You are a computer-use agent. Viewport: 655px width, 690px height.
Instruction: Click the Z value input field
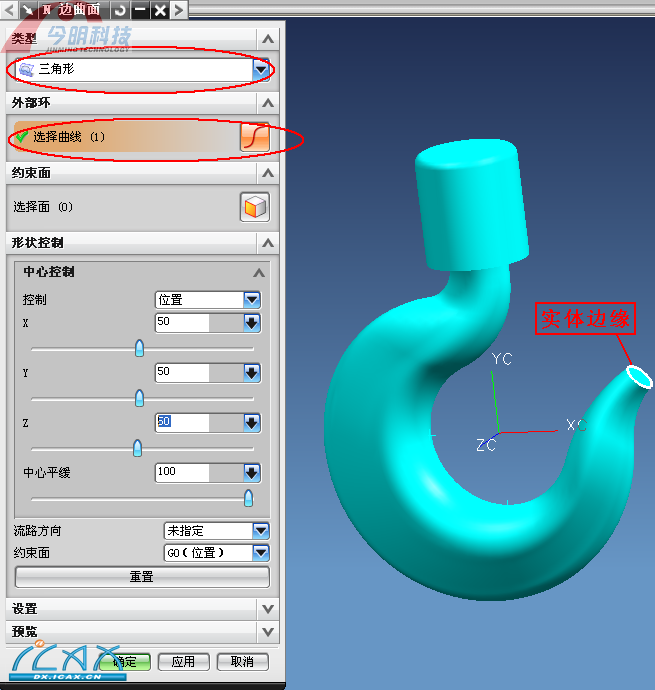click(x=182, y=423)
